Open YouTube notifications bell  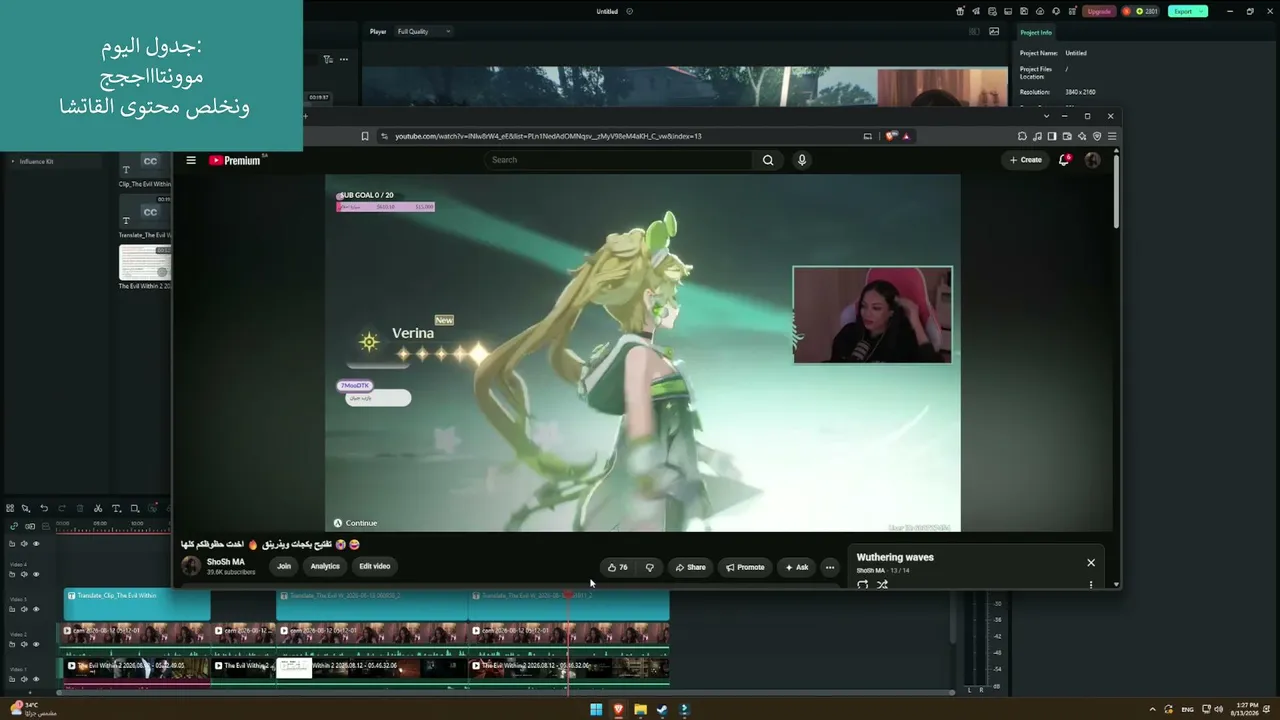pyautogui.click(x=1064, y=160)
